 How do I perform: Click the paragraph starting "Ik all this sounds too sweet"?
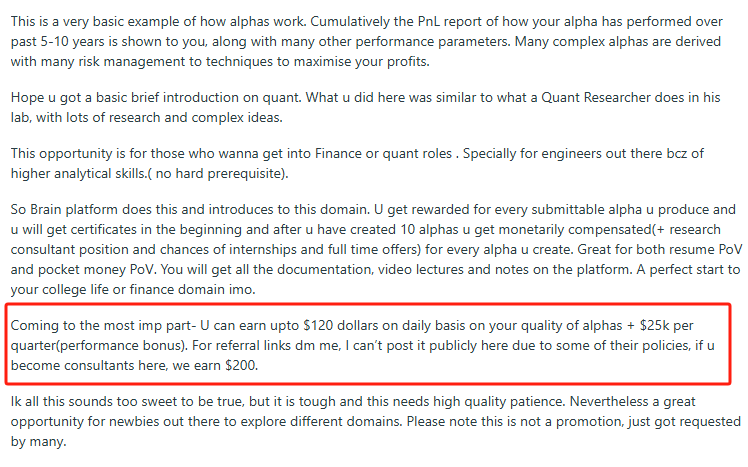(375, 421)
